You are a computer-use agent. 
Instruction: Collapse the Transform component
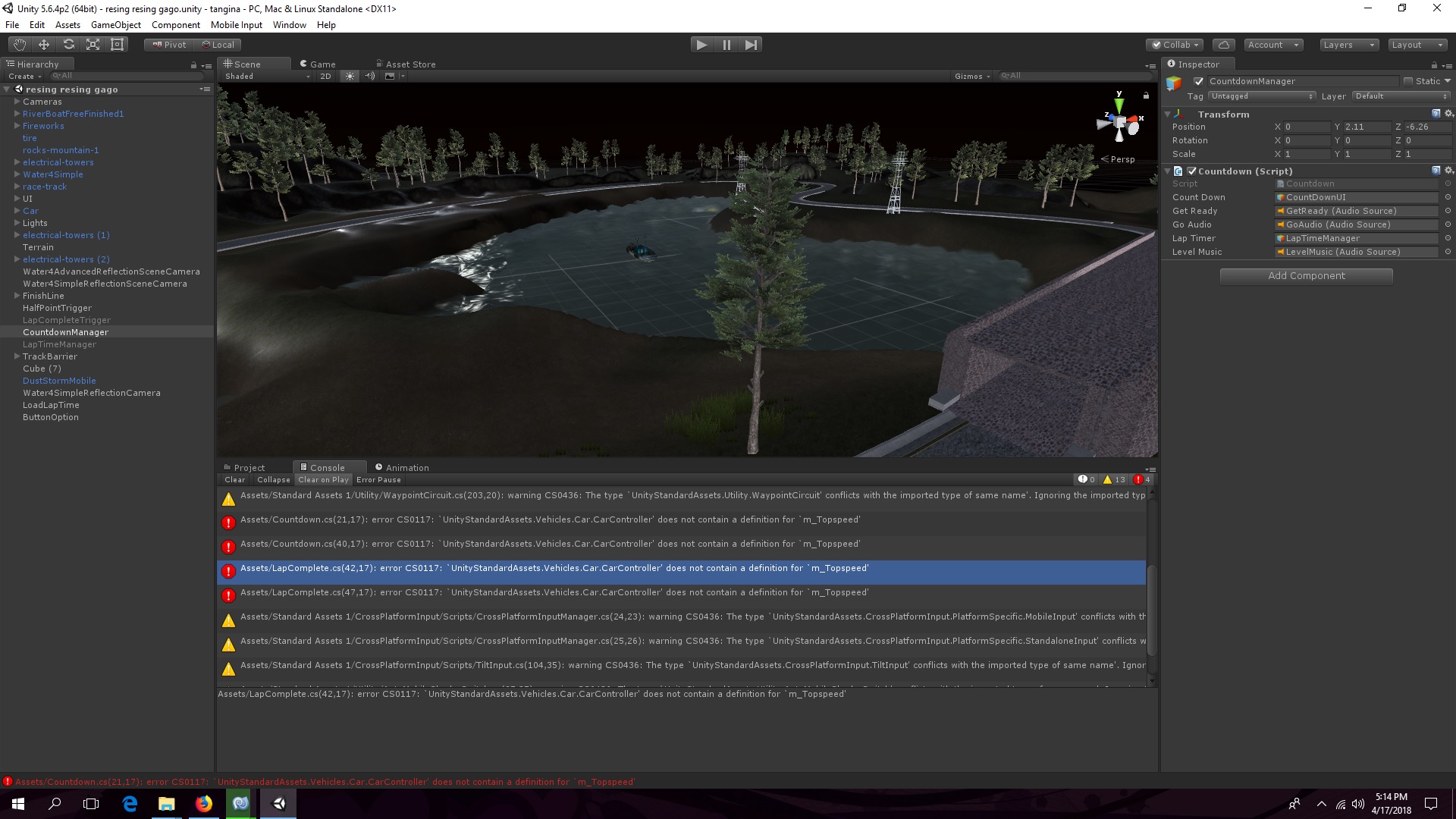[x=1168, y=115]
